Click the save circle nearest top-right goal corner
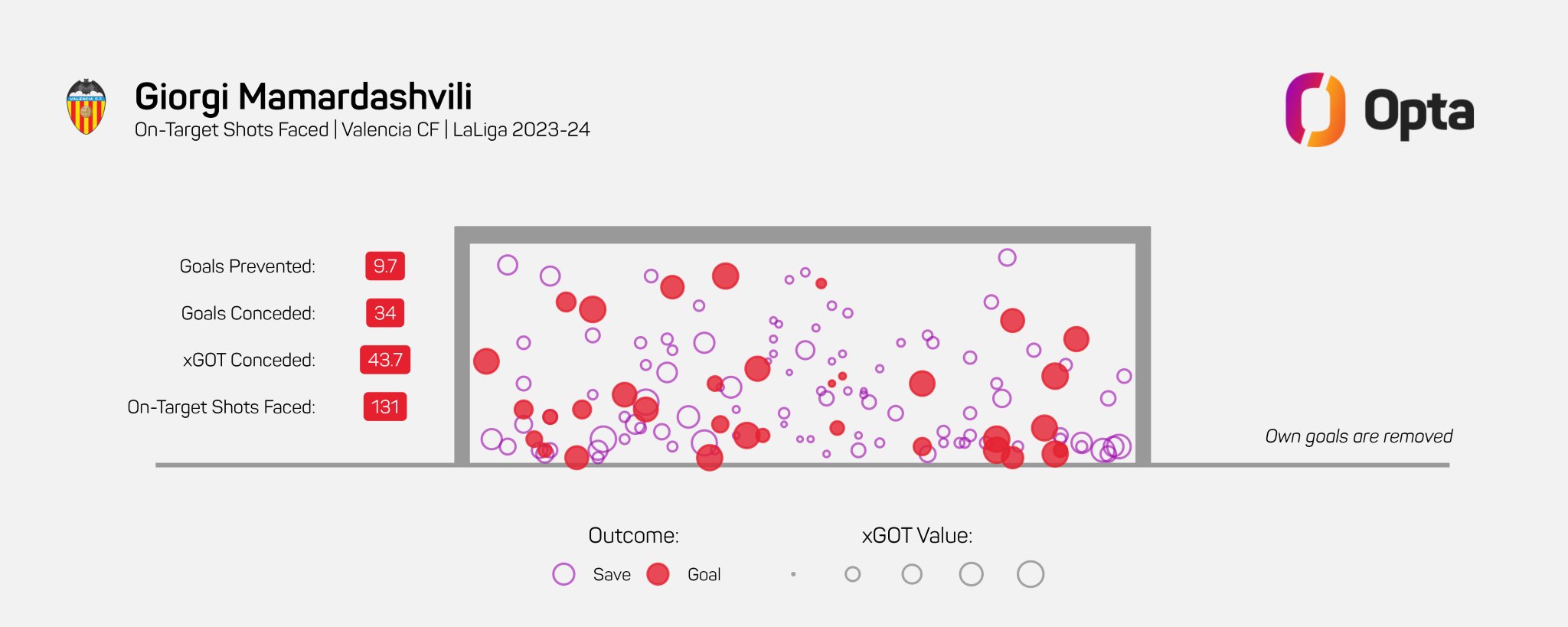The height and width of the screenshot is (627, 1568). pos(1008,257)
